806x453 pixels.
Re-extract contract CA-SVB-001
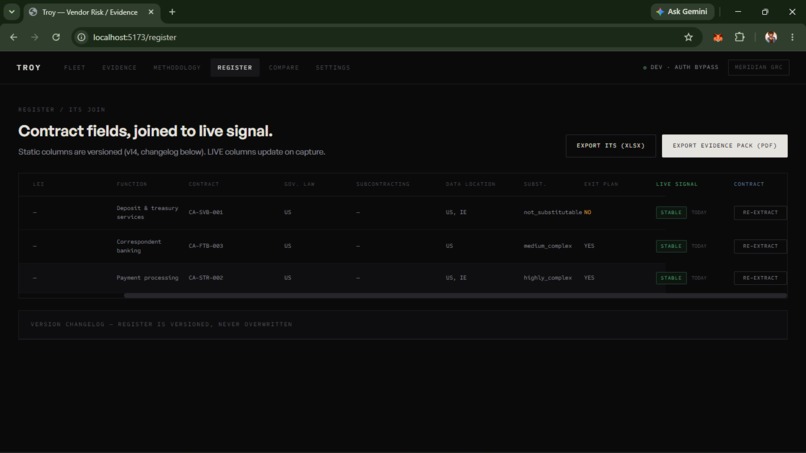[x=760, y=212]
